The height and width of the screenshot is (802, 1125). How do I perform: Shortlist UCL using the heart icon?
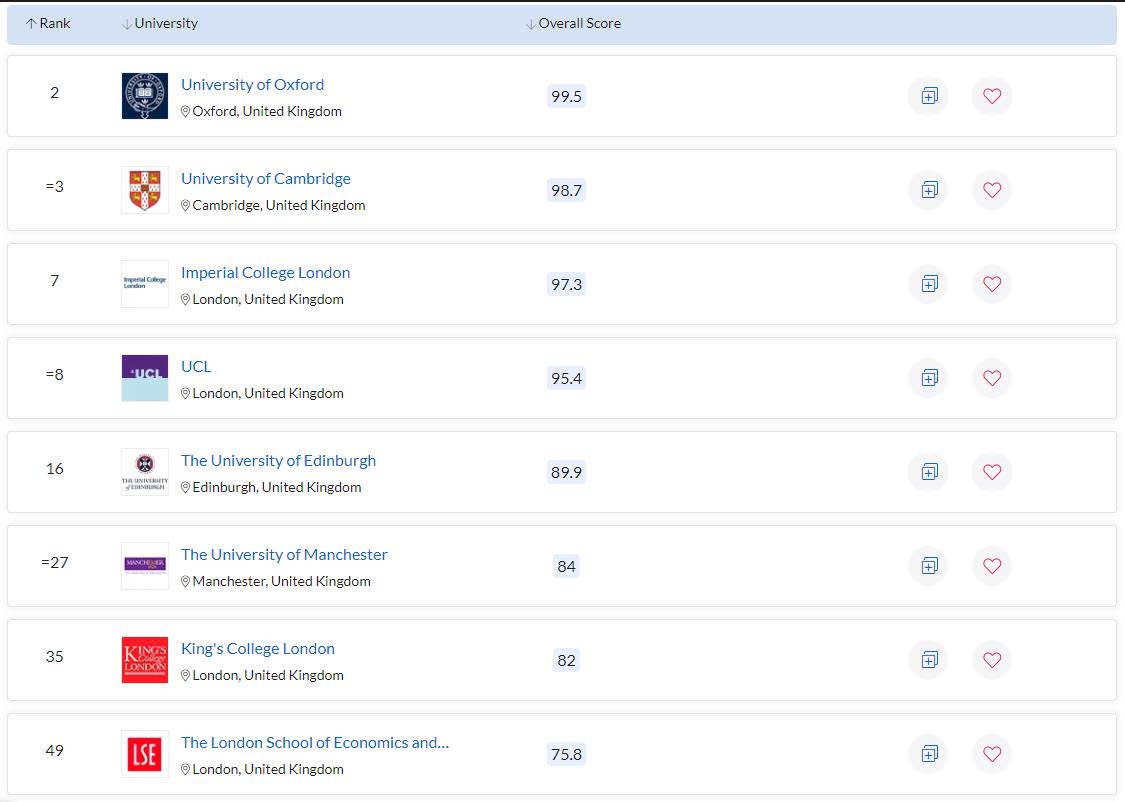tap(992, 378)
